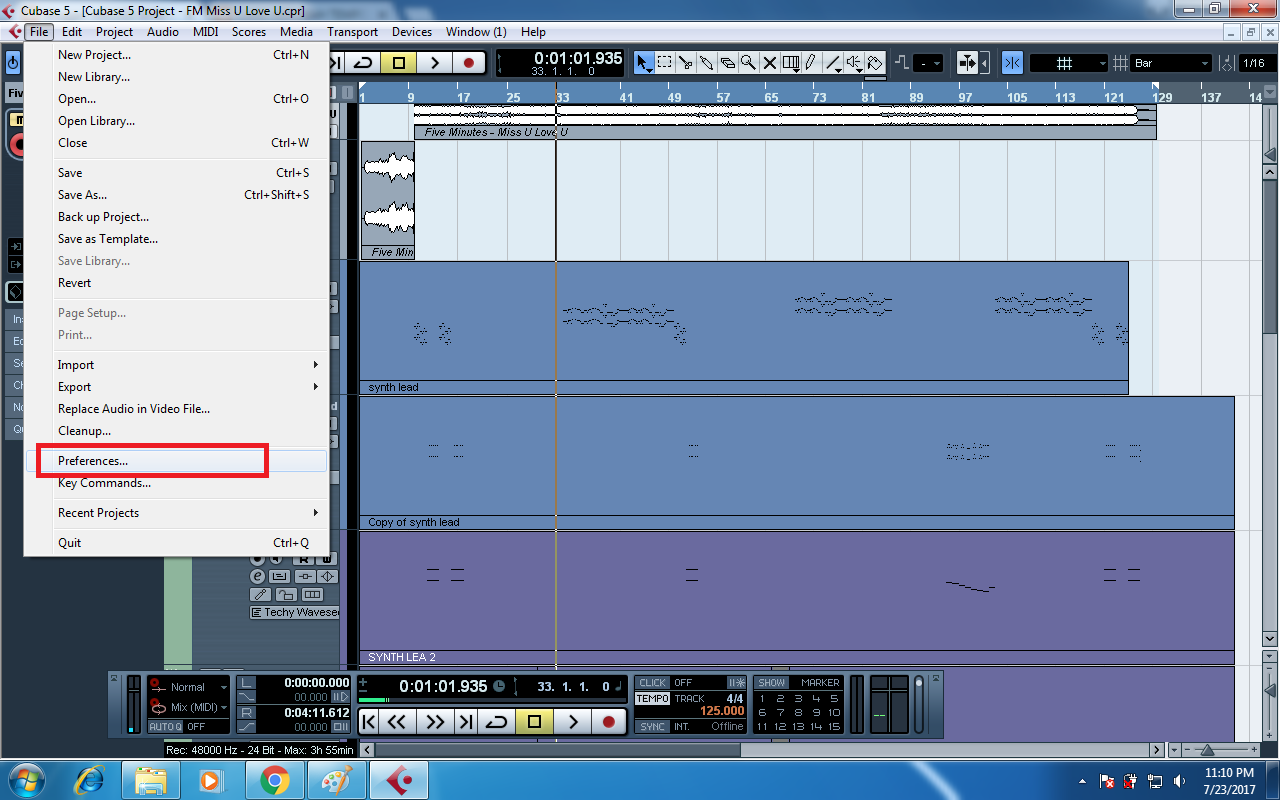Click the Transport output level slider
Screen dimensions: 1282x801
click(919, 704)
